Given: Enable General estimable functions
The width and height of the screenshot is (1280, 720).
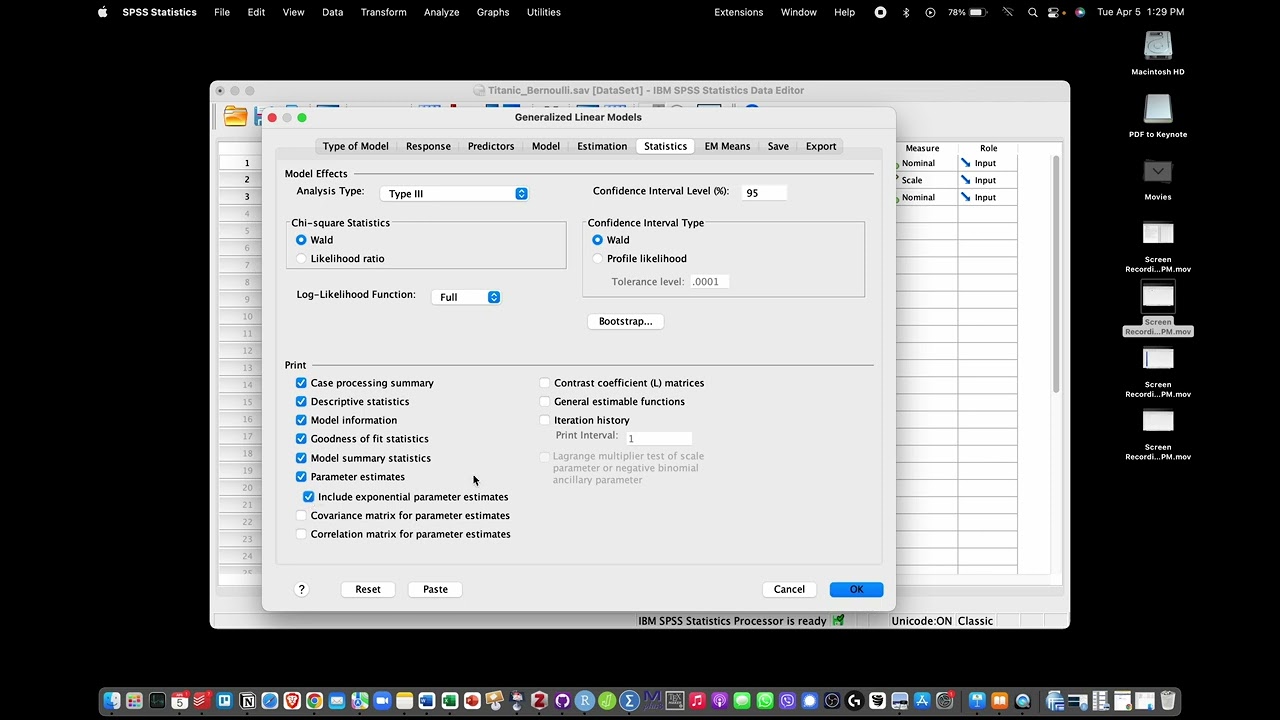Looking at the screenshot, I should tap(545, 402).
